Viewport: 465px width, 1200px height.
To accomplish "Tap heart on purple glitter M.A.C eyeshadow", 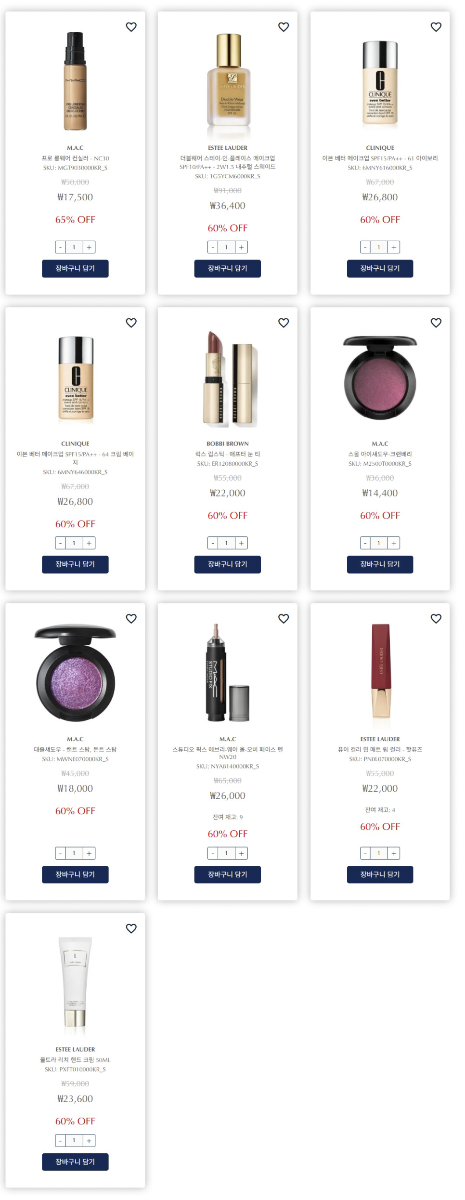I will pos(131,619).
